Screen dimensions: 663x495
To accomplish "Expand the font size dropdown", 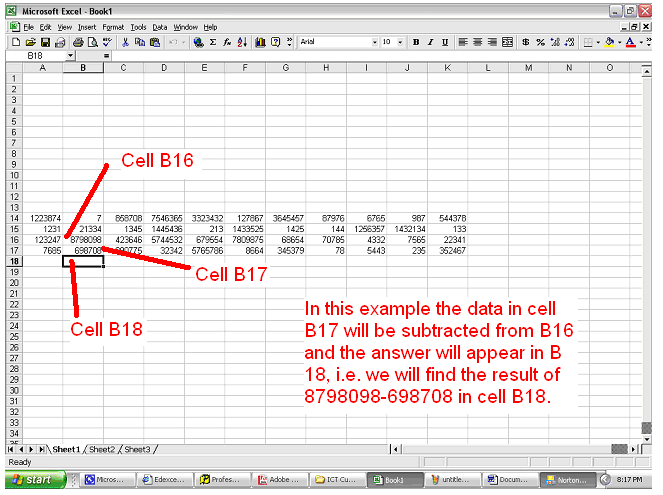I will pyautogui.click(x=401, y=43).
